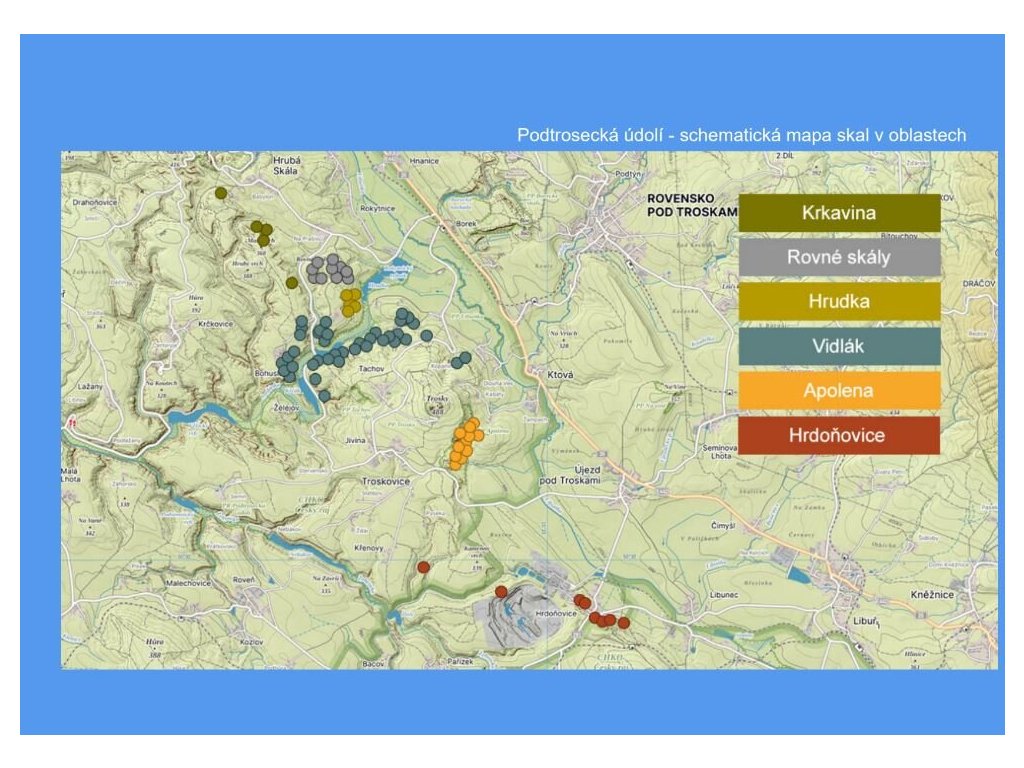The width and height of the screenshot is (1024, 768).
Task: Click the lone Vidlák marker east of the main chain
Action: point(426,336)
